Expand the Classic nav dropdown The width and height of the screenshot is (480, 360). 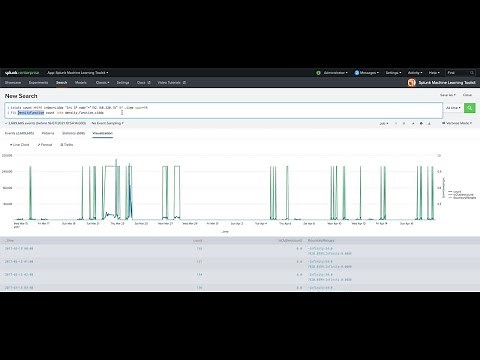(x=102, y=83)
